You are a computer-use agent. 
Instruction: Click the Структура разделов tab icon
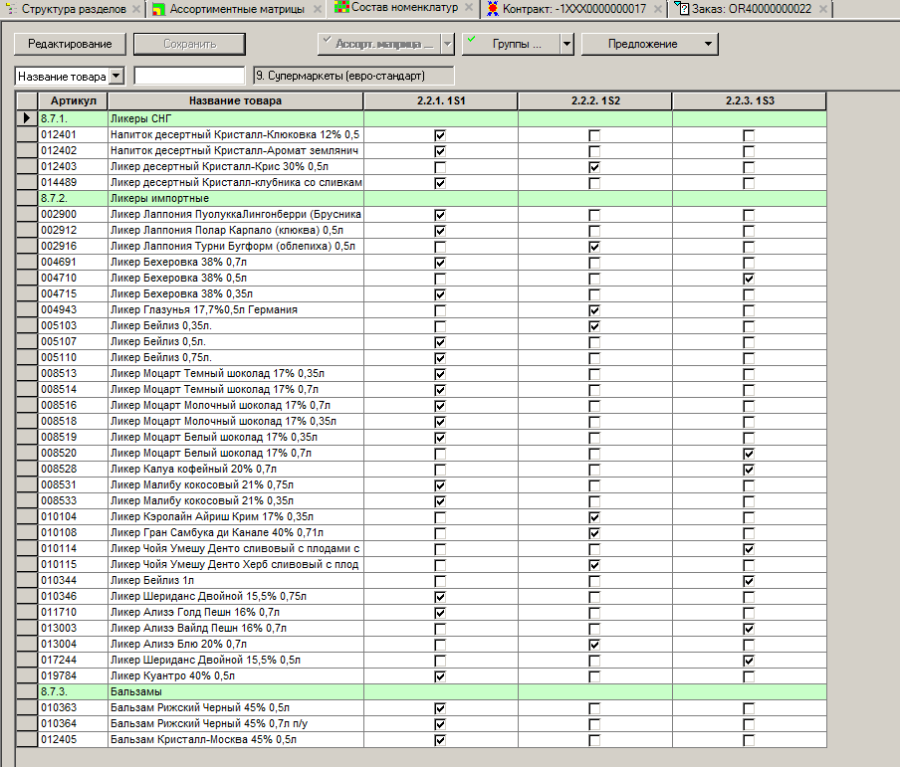(x=11, y=9)
